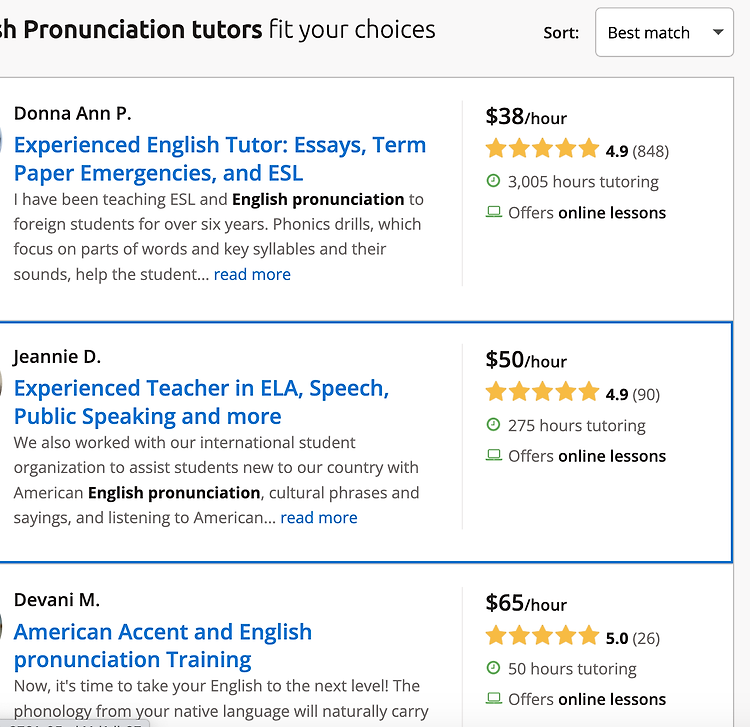The height and width of the screenshot is (727, 750).
Task: Open Jeannie D.'s Experienced Teacher in ELA listing
Action: [201, 402]
